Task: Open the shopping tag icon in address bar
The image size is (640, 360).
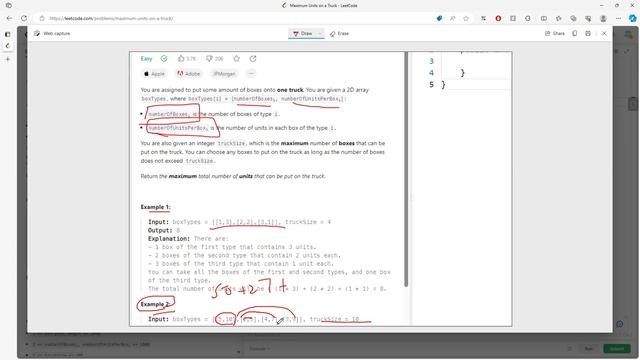Action: pos(439,18)
